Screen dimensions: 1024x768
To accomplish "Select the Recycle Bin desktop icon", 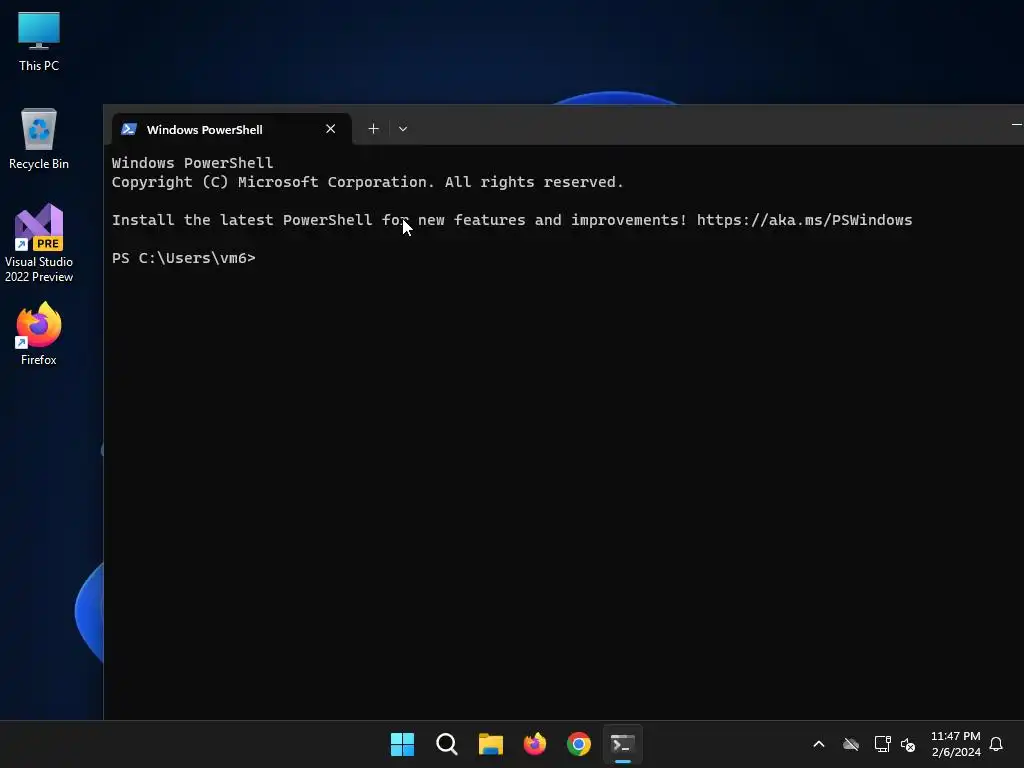I will click(x=39, y=138).
